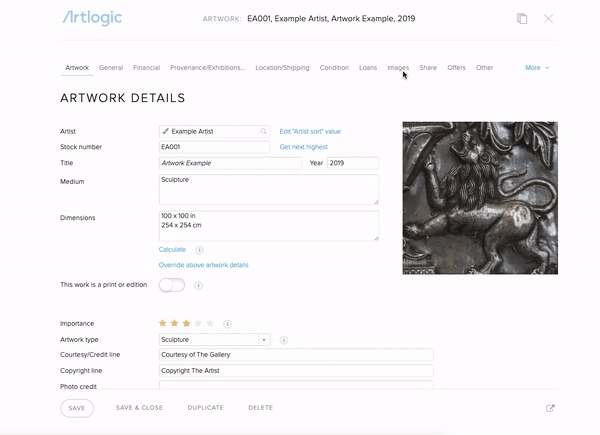Click the copy record icon in header
600x435 pixels.
click(x=522, y=18)
